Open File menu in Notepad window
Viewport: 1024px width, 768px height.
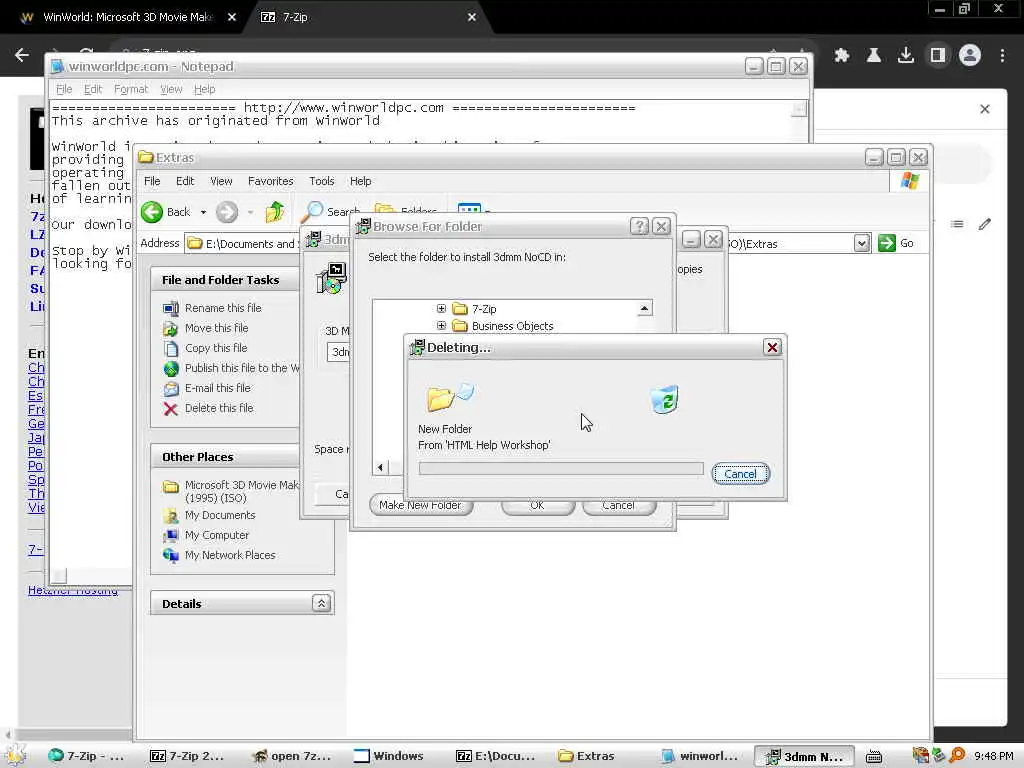(x=64, y=89)
